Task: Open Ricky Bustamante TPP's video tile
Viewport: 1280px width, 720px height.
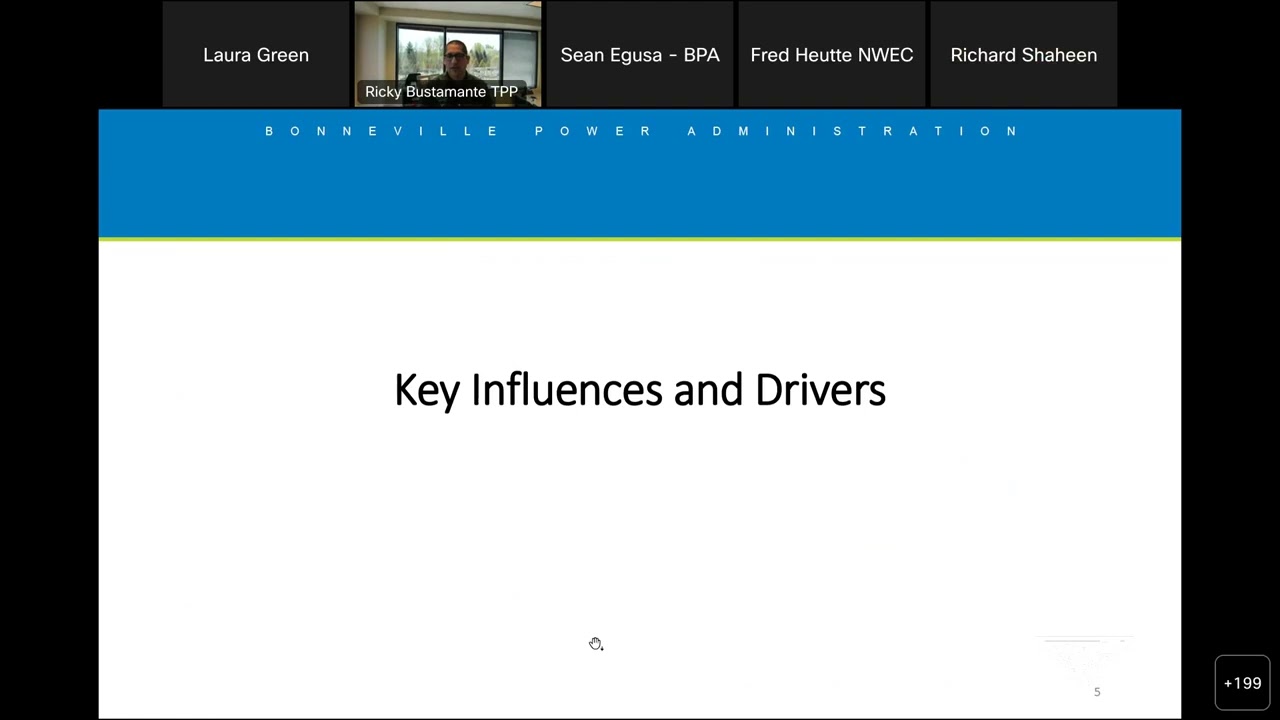Action: [x=448, y=54]
